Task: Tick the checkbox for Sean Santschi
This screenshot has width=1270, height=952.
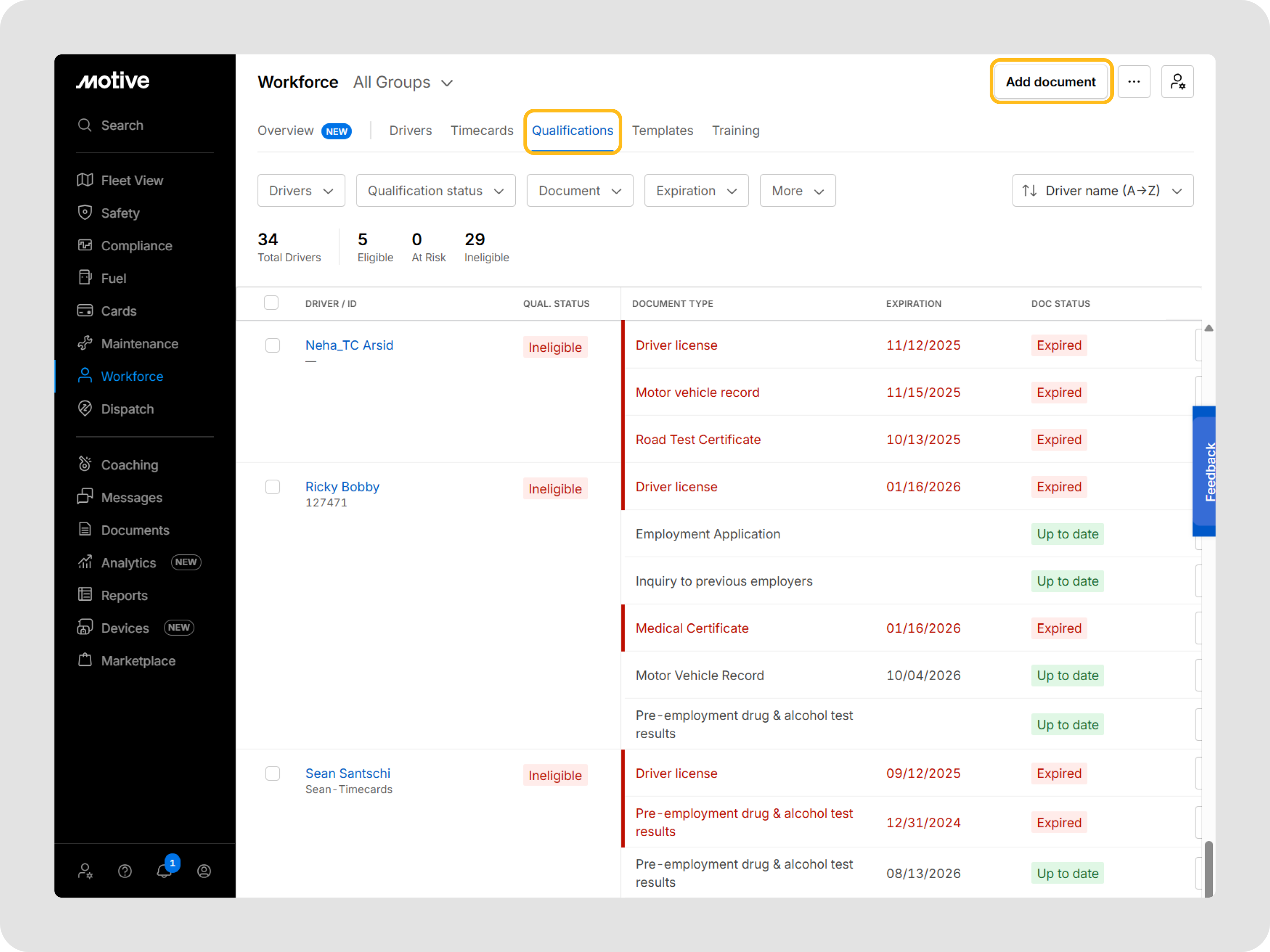Action: [273, 773]
